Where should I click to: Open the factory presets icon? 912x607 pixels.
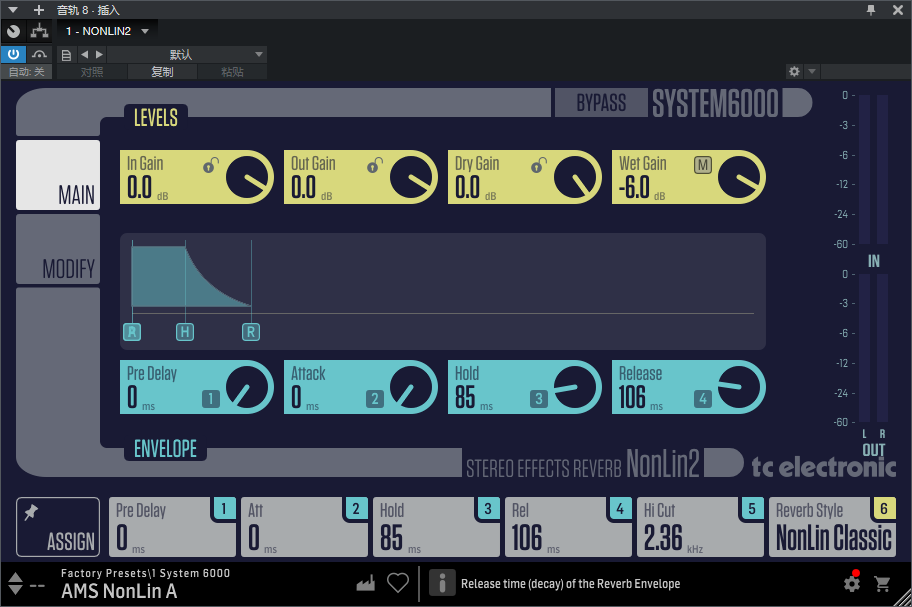click(x=366, y=583)
